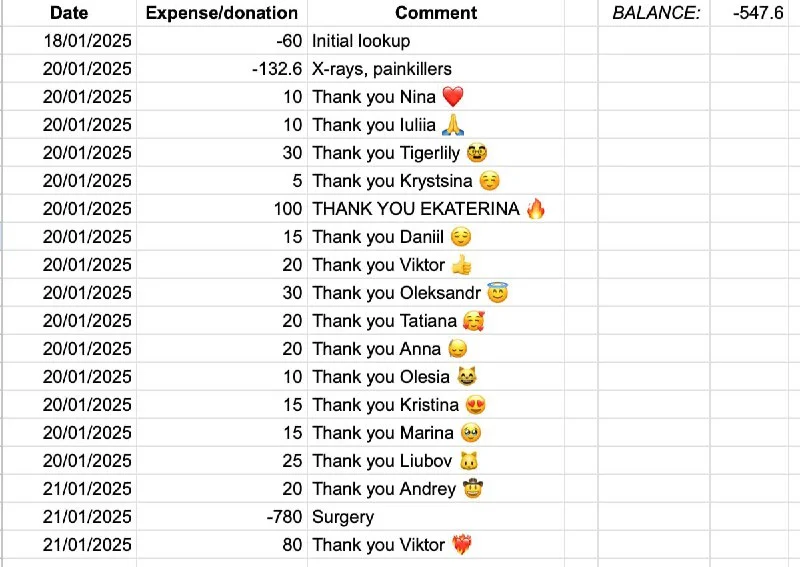Screen dimensions: 800x567
Task: Click the red heart emoji after Nina
Action: (453, 97)
